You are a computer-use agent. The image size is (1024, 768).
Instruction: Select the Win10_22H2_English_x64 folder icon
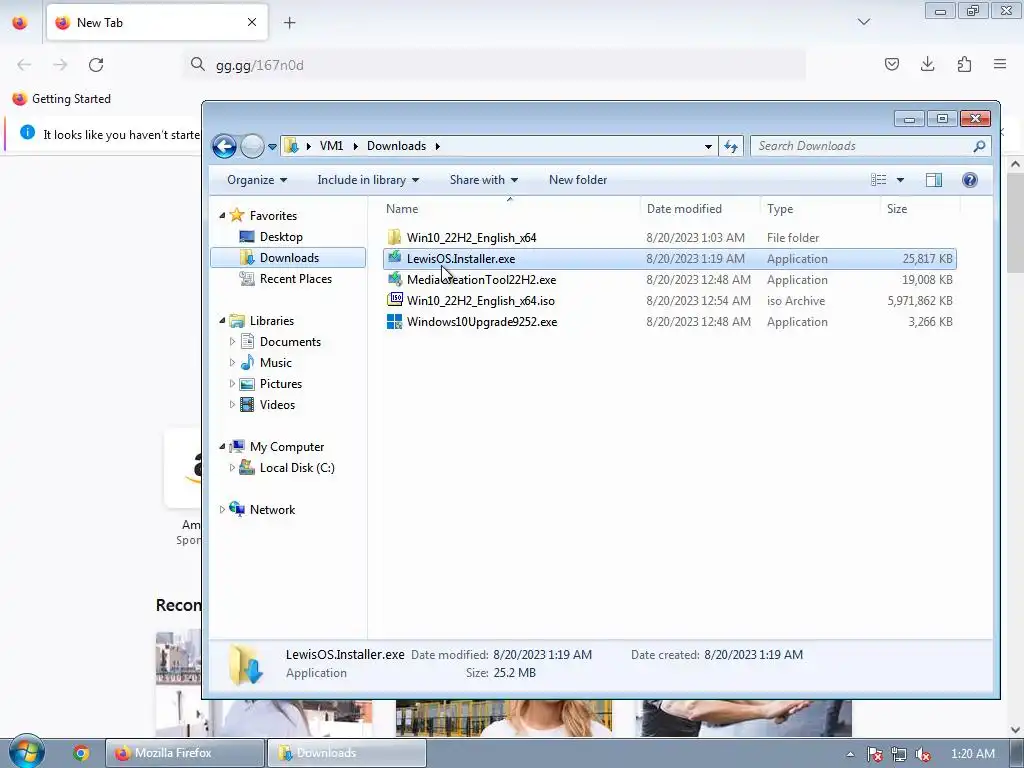point(394,237)
